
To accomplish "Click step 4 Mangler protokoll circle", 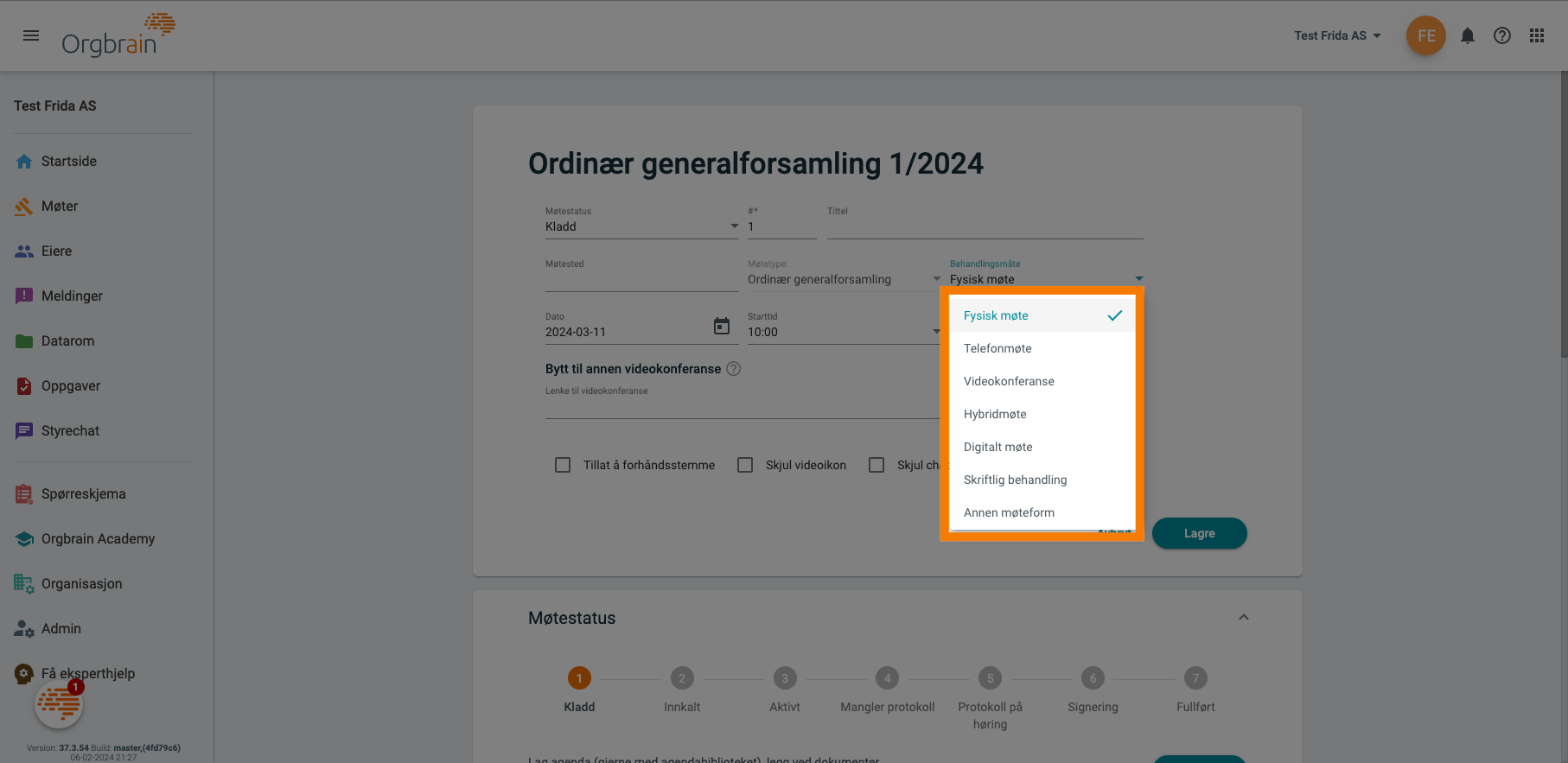I will [x=888, y=678].
